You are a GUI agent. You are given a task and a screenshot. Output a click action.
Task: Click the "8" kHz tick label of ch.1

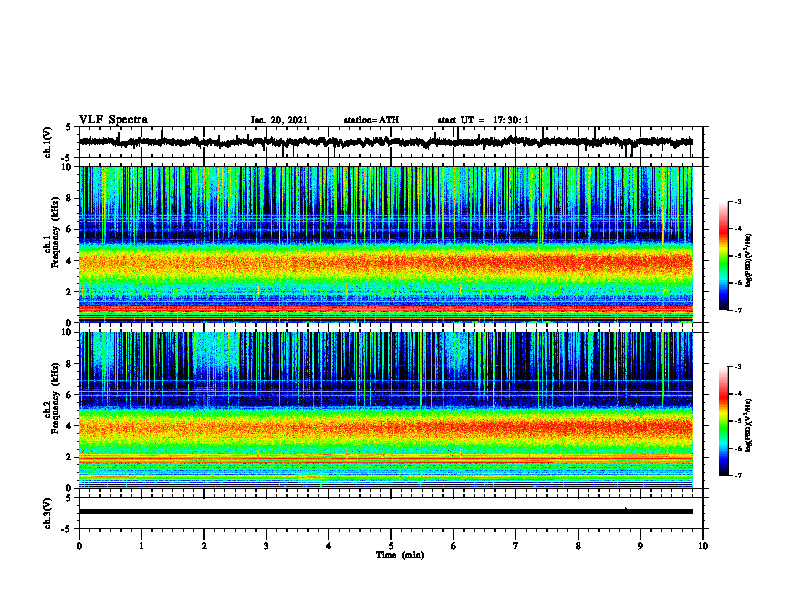pos(70,198)
